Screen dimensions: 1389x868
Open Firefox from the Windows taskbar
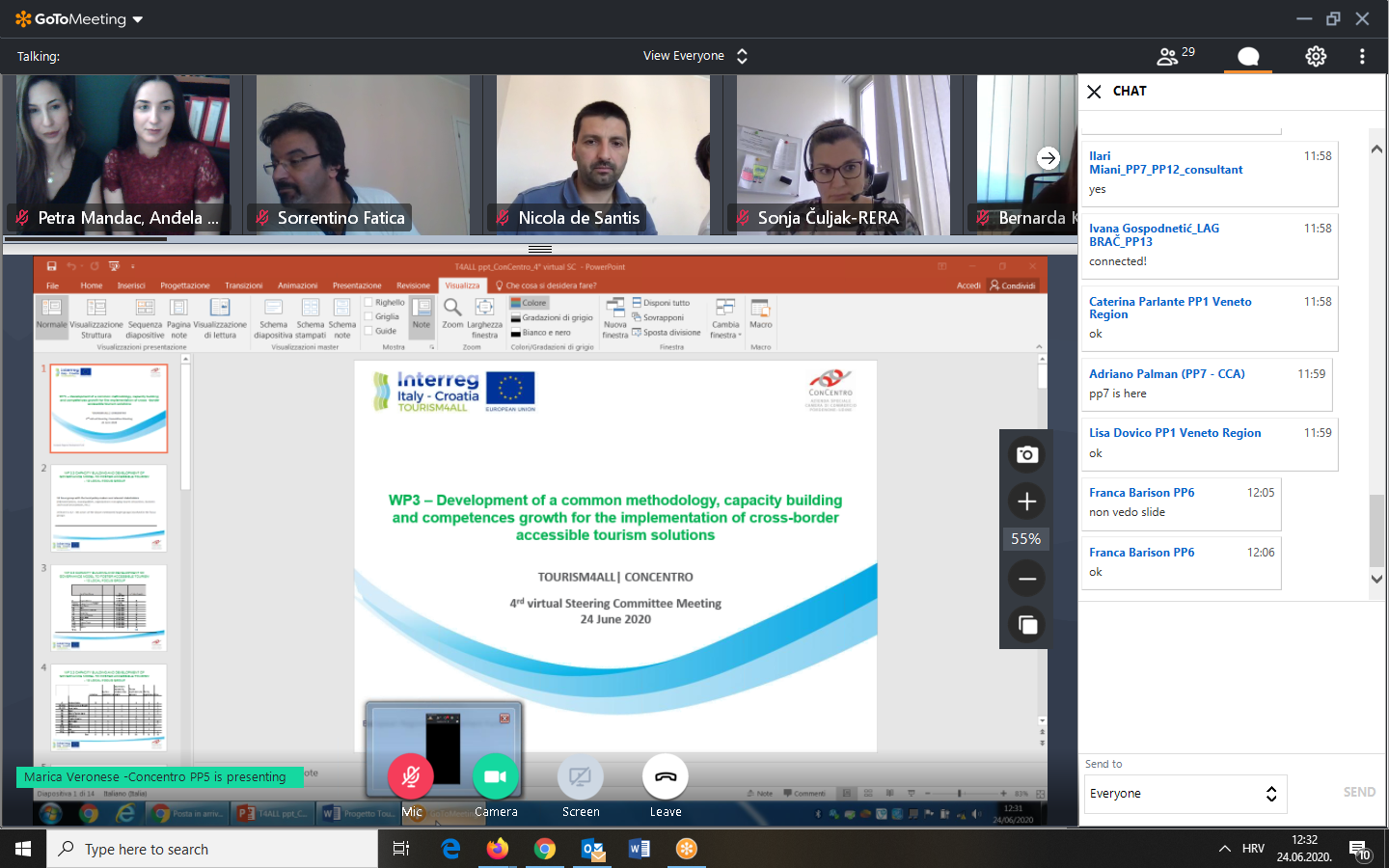498,849
